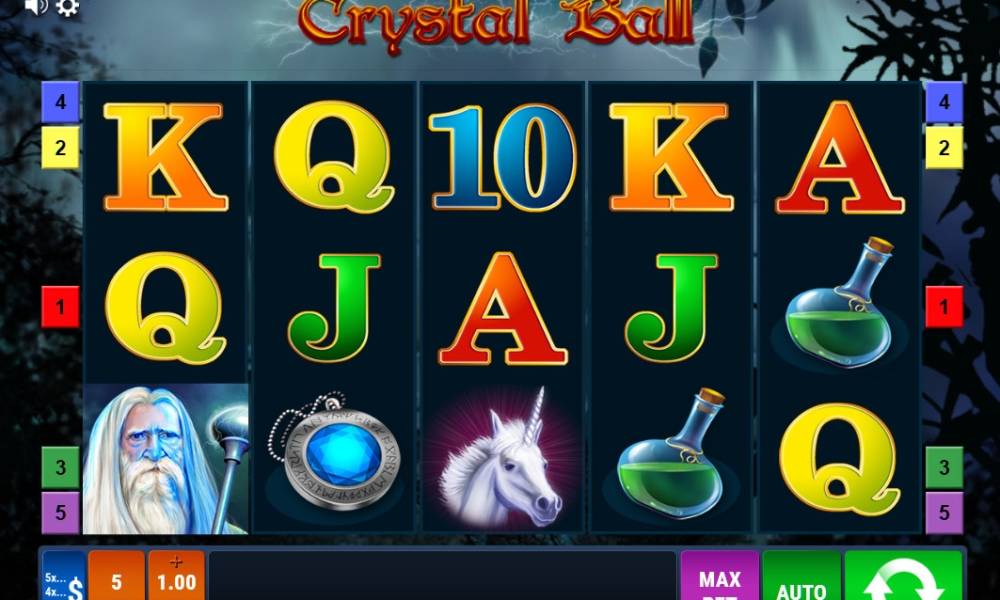Click the blue 10 symbol

[503, 157]
